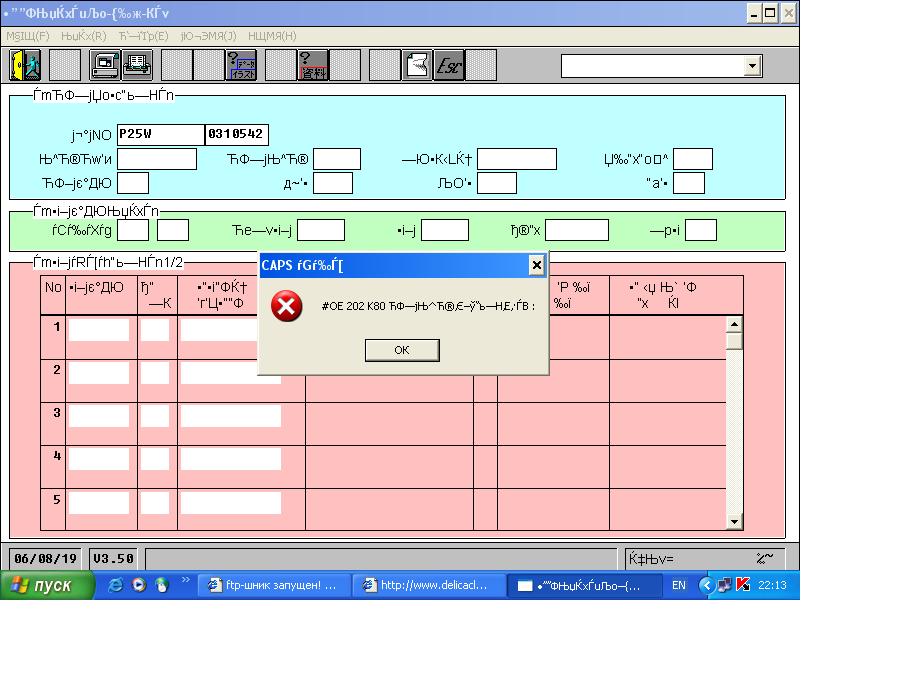Click the widest white input box in table row 3
This screenshot has height=682, width=909.
pyautogui.click(x=231, y=416)
